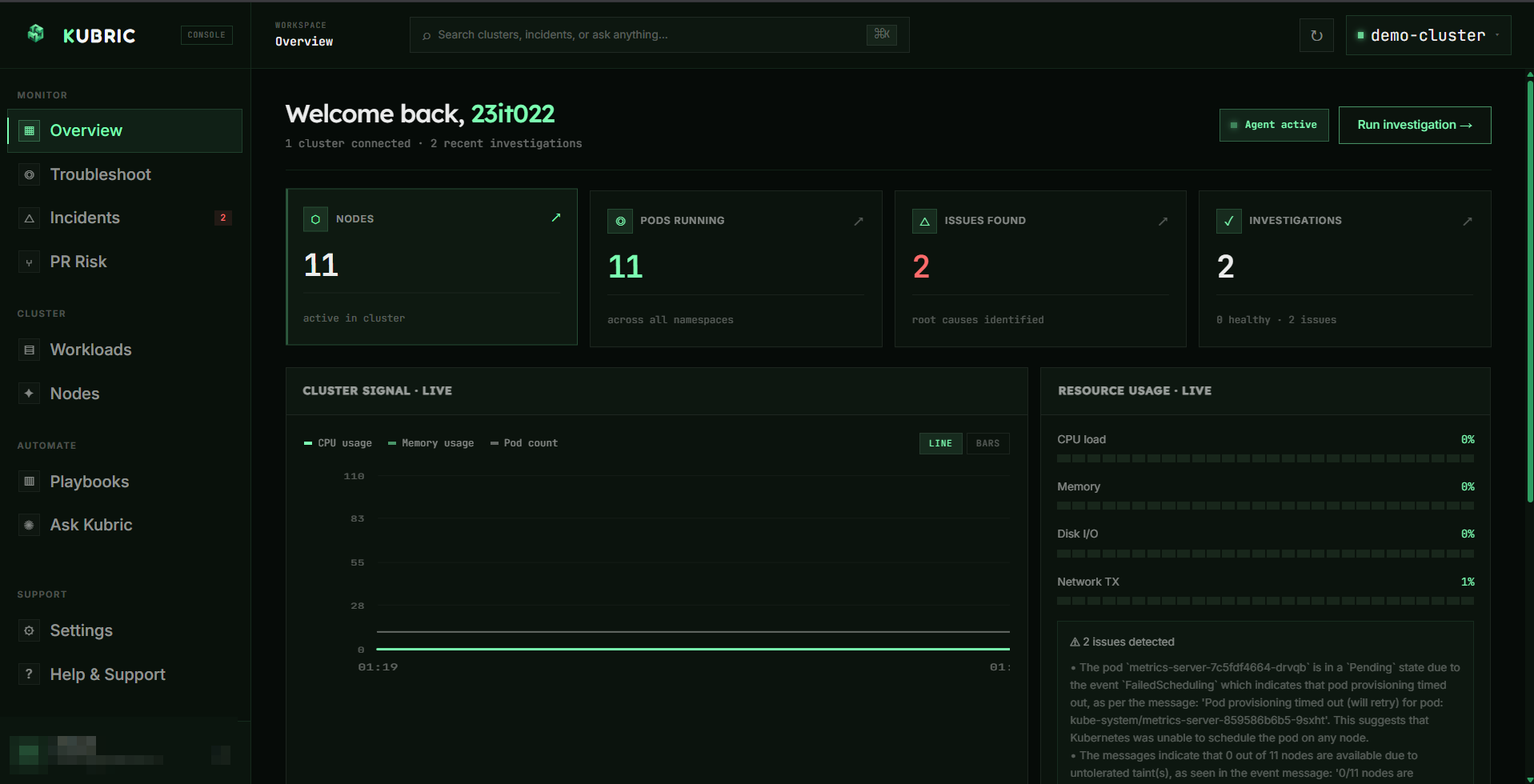The height and width of the screenshot is (784, 1534).
Task: Click the Overview grid icon in sidebar
Action: tap(30, 130)
